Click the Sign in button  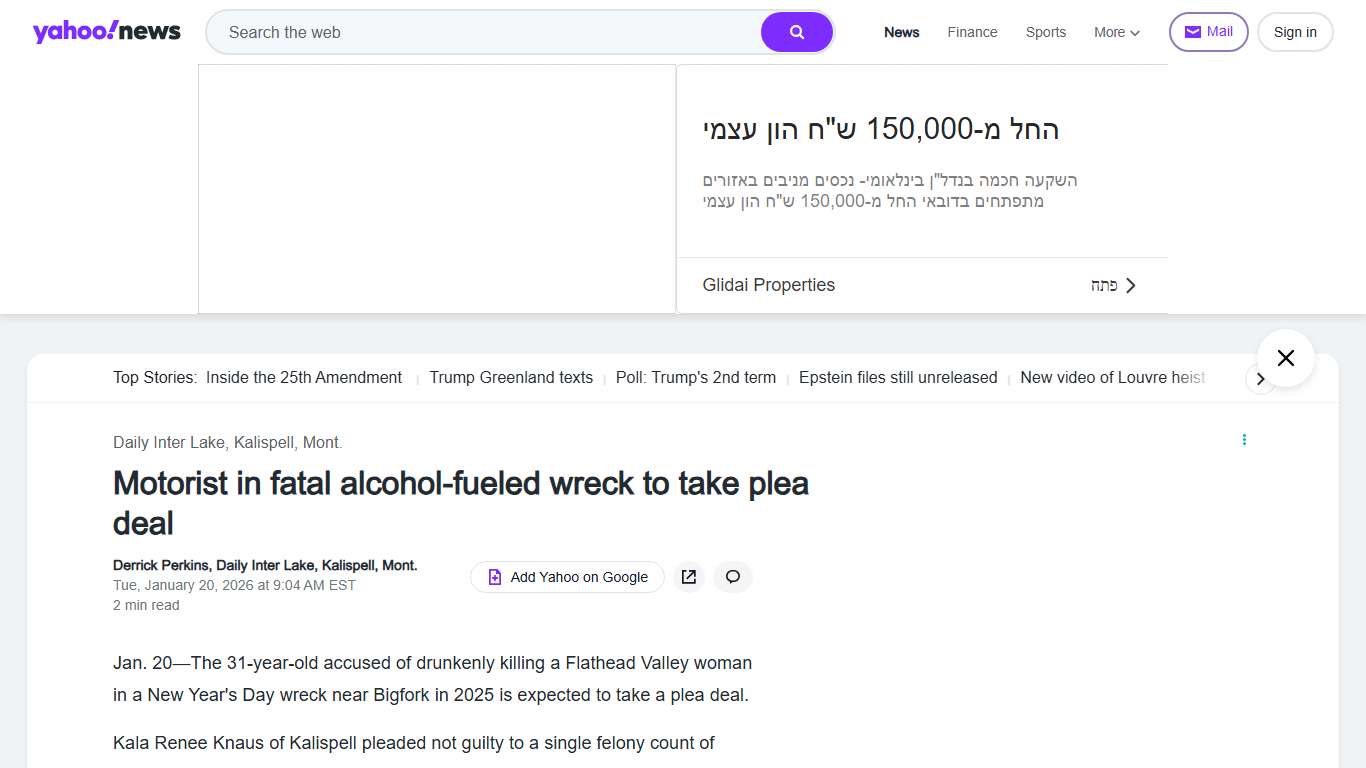tap(1294, 32)
